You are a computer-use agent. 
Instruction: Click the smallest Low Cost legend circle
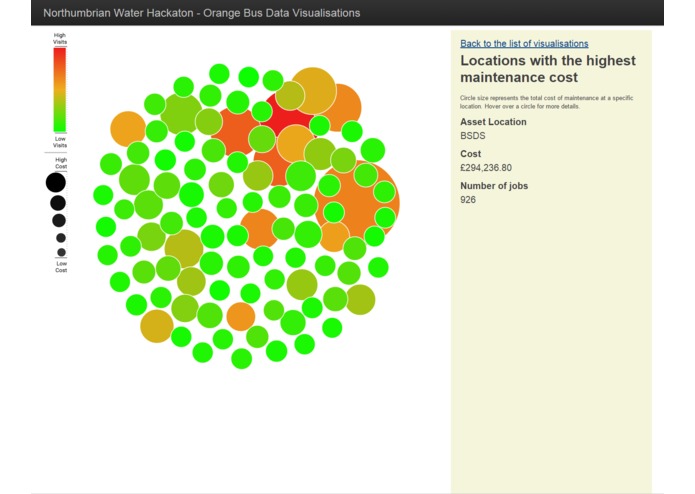tap(61, 252)
